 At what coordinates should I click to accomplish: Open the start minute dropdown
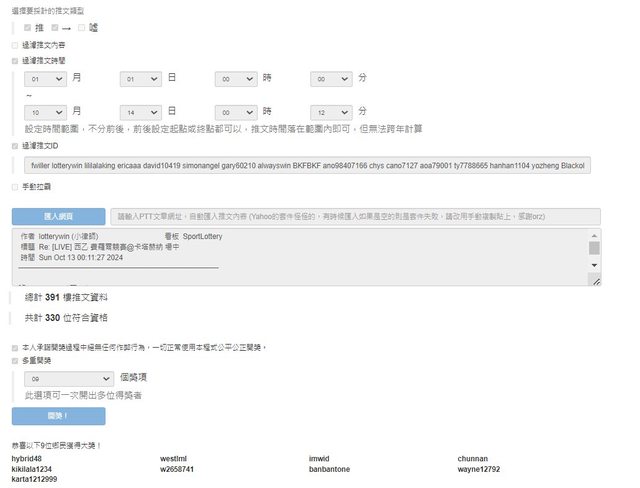click(x=332, y=78)
